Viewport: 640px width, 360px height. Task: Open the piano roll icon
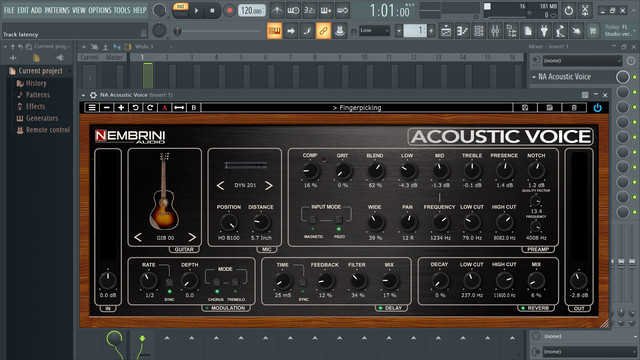462,31
